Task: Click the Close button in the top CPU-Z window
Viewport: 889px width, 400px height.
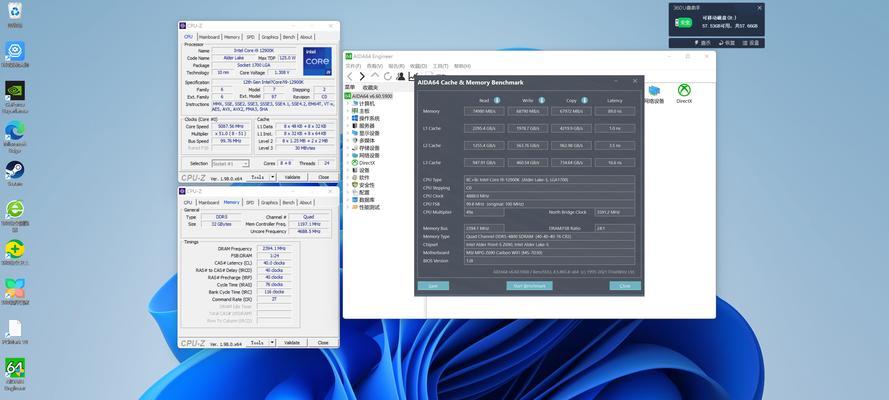Action: [x=323, y=177]
